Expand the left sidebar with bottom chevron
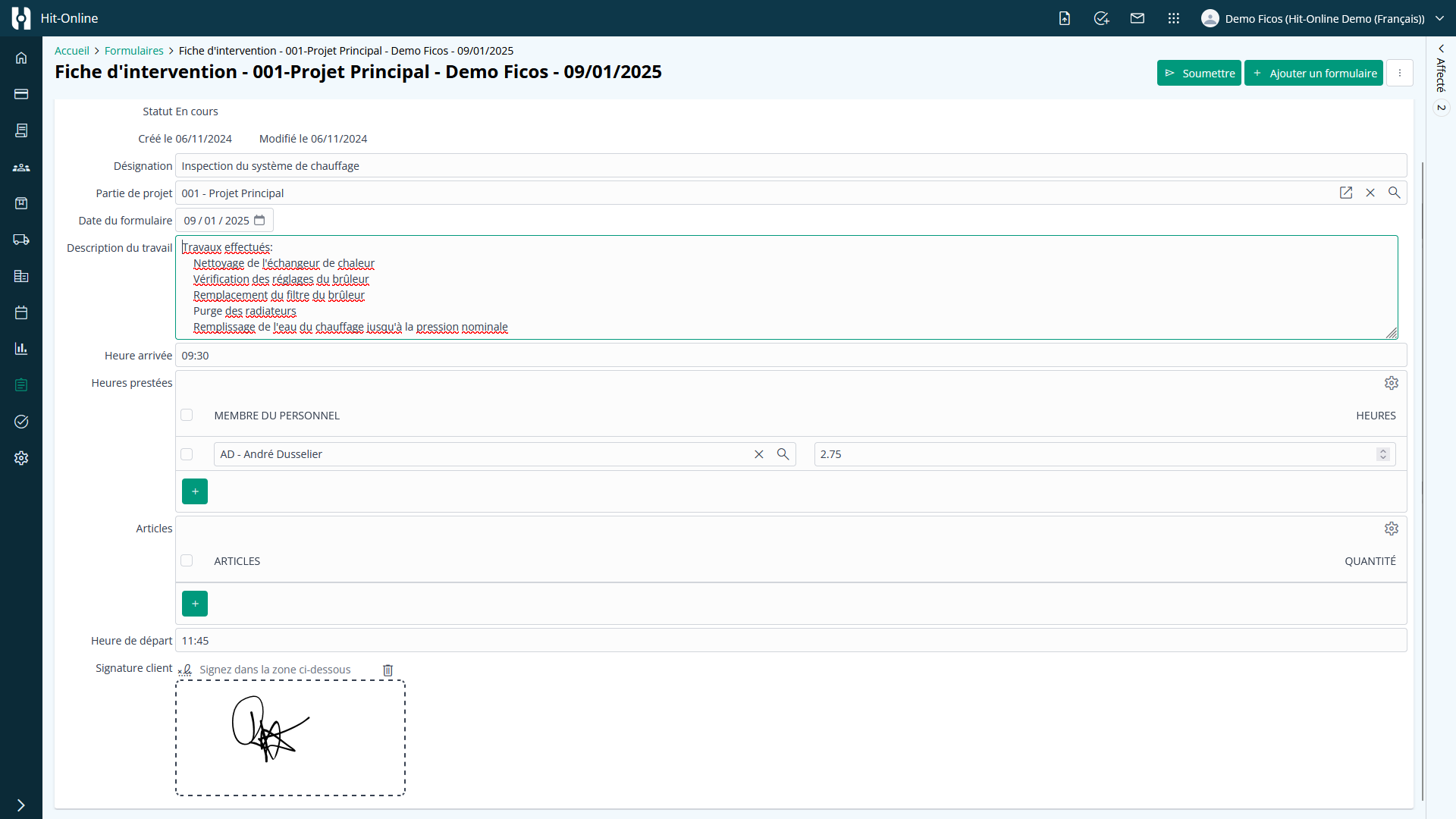The height and width of the screenshot is (819, 1456). (21, 805)
